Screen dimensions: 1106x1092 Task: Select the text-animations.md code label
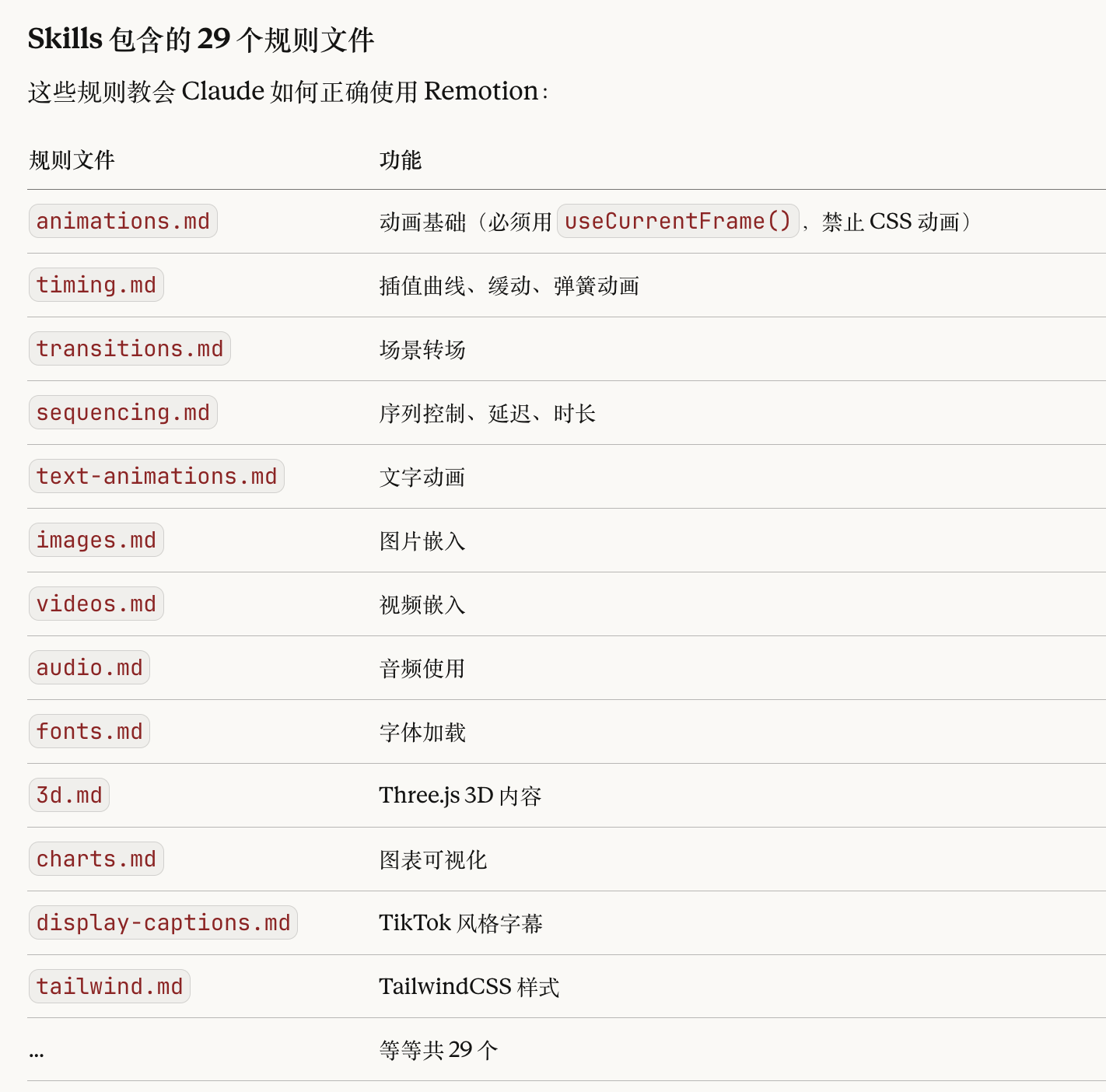tap(156, 477)
